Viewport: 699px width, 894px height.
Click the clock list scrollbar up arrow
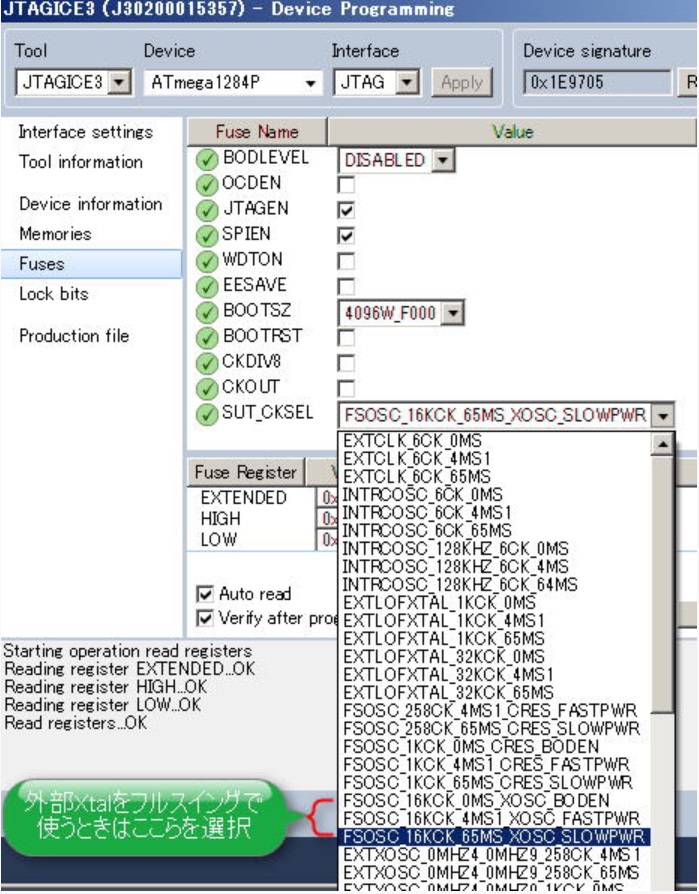pyautogui.click(x=662, y=444)
